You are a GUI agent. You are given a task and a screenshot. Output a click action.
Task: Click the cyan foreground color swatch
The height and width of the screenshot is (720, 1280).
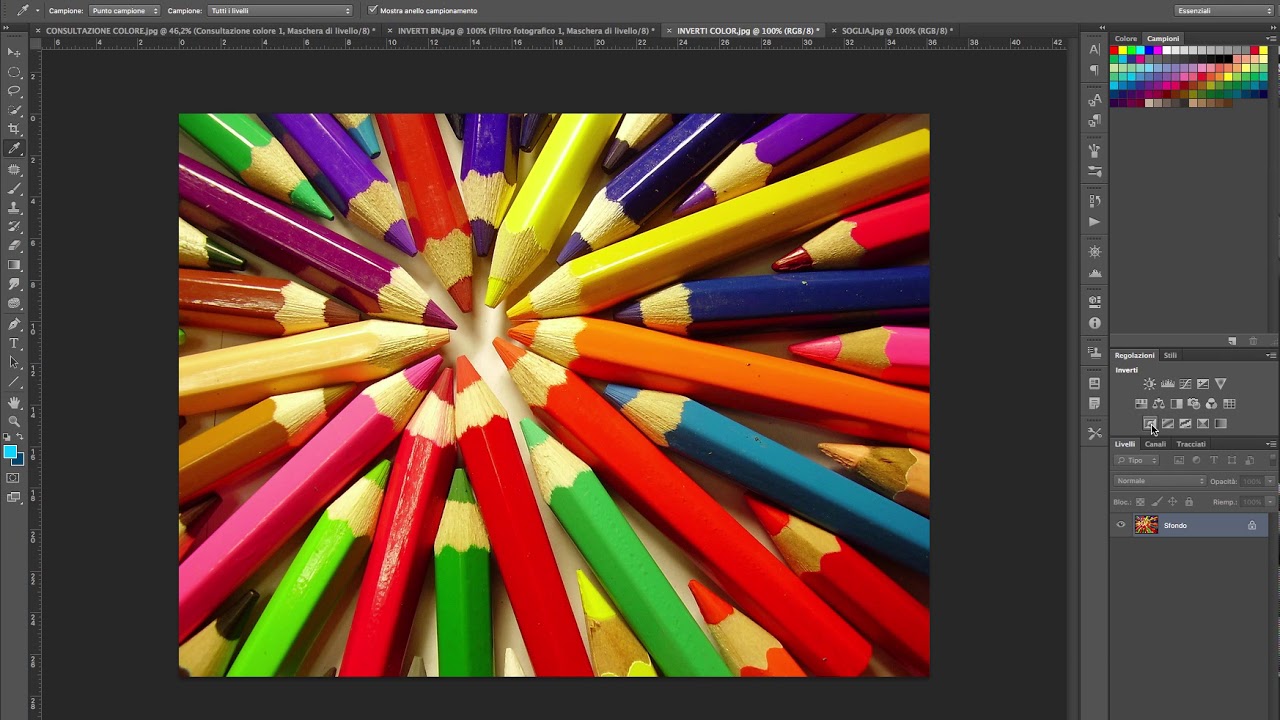point(10,453)
